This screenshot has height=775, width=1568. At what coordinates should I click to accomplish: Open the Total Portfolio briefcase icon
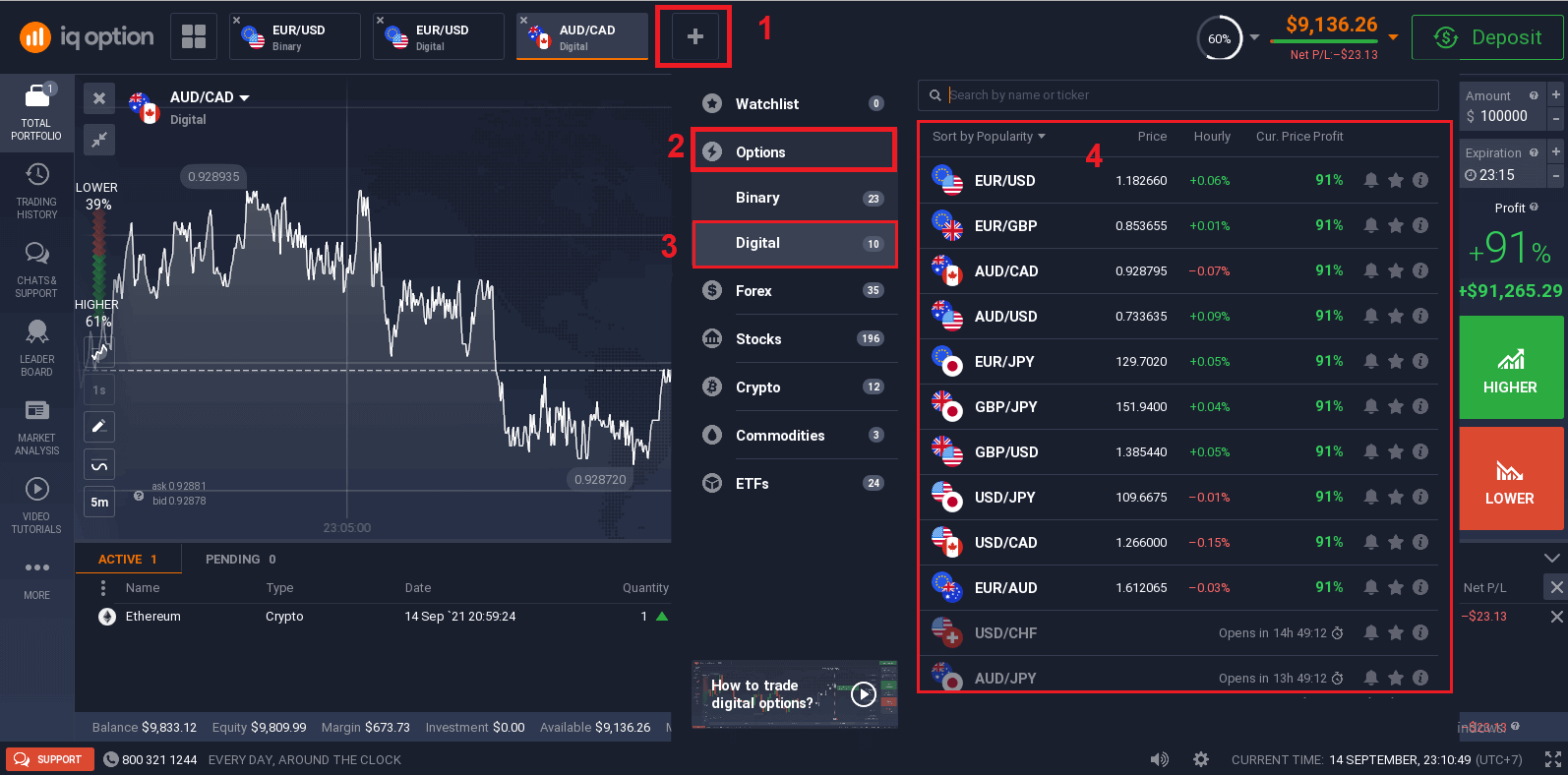point(36,95)
